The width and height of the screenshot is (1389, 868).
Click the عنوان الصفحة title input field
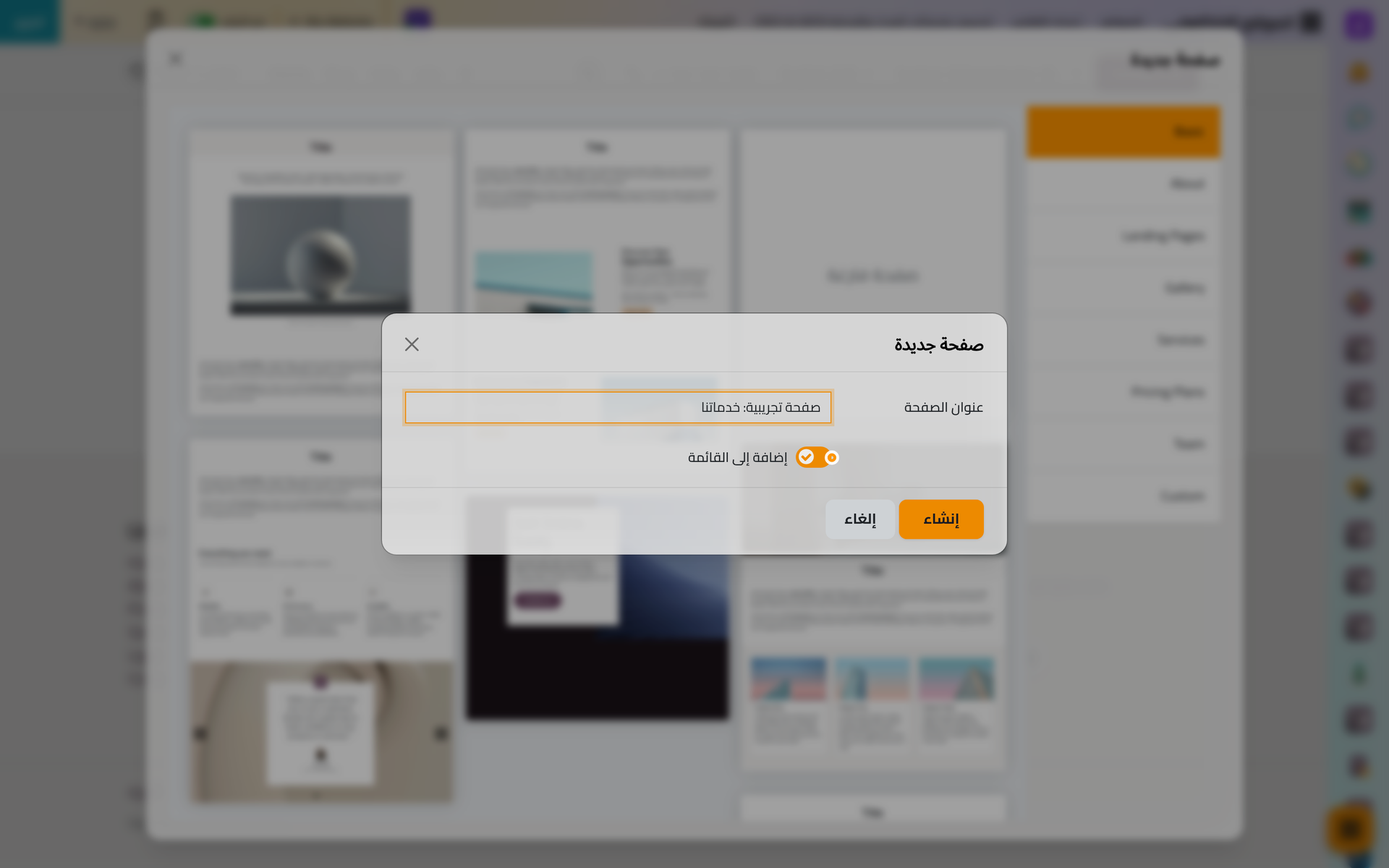[x=618, y=407]
